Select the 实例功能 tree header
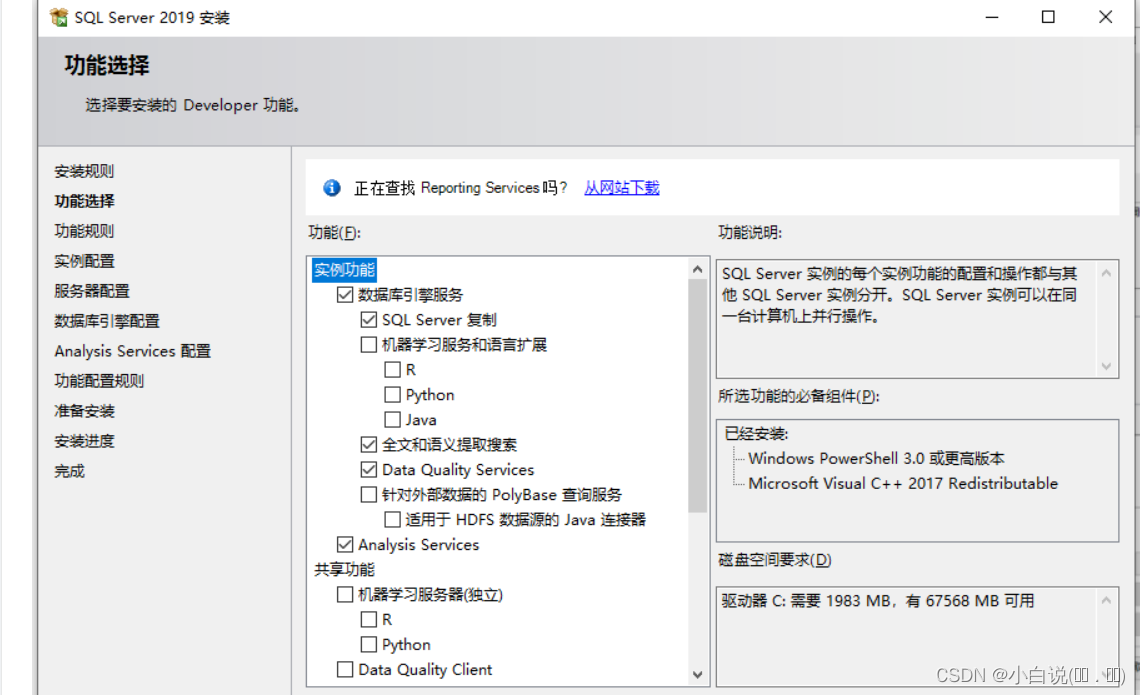Viewport: 1140px width, 695px height. tap(345, 270)
